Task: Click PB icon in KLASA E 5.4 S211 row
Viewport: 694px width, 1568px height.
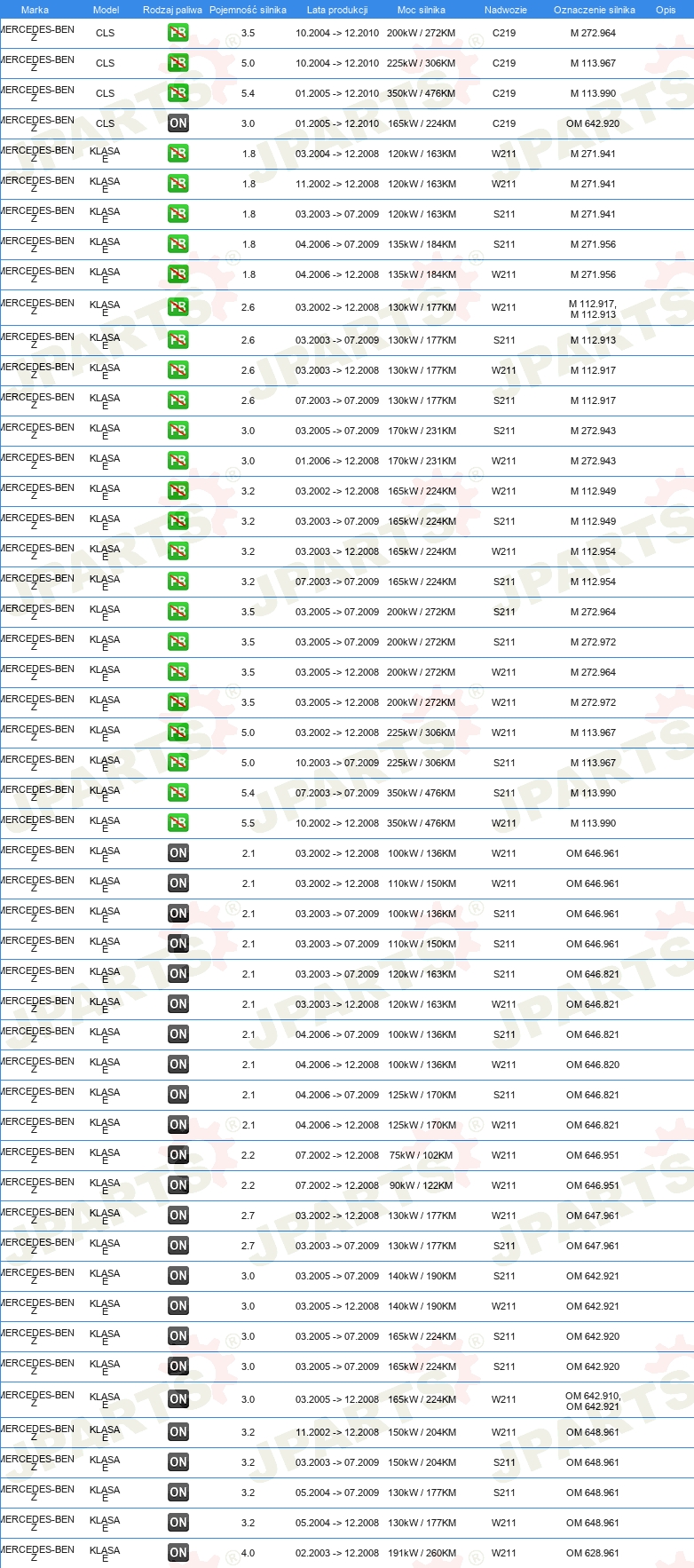Action: [x=178, y=793]
